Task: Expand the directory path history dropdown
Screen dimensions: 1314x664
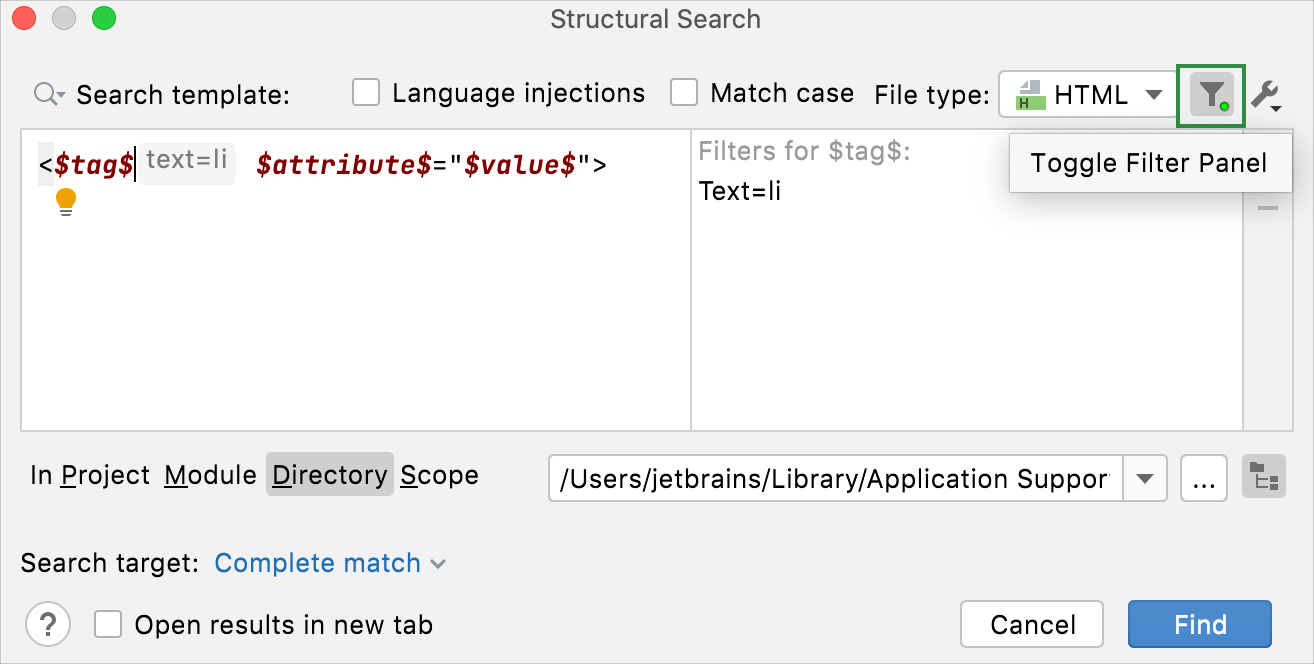Action: click(x=1143, y=478)
